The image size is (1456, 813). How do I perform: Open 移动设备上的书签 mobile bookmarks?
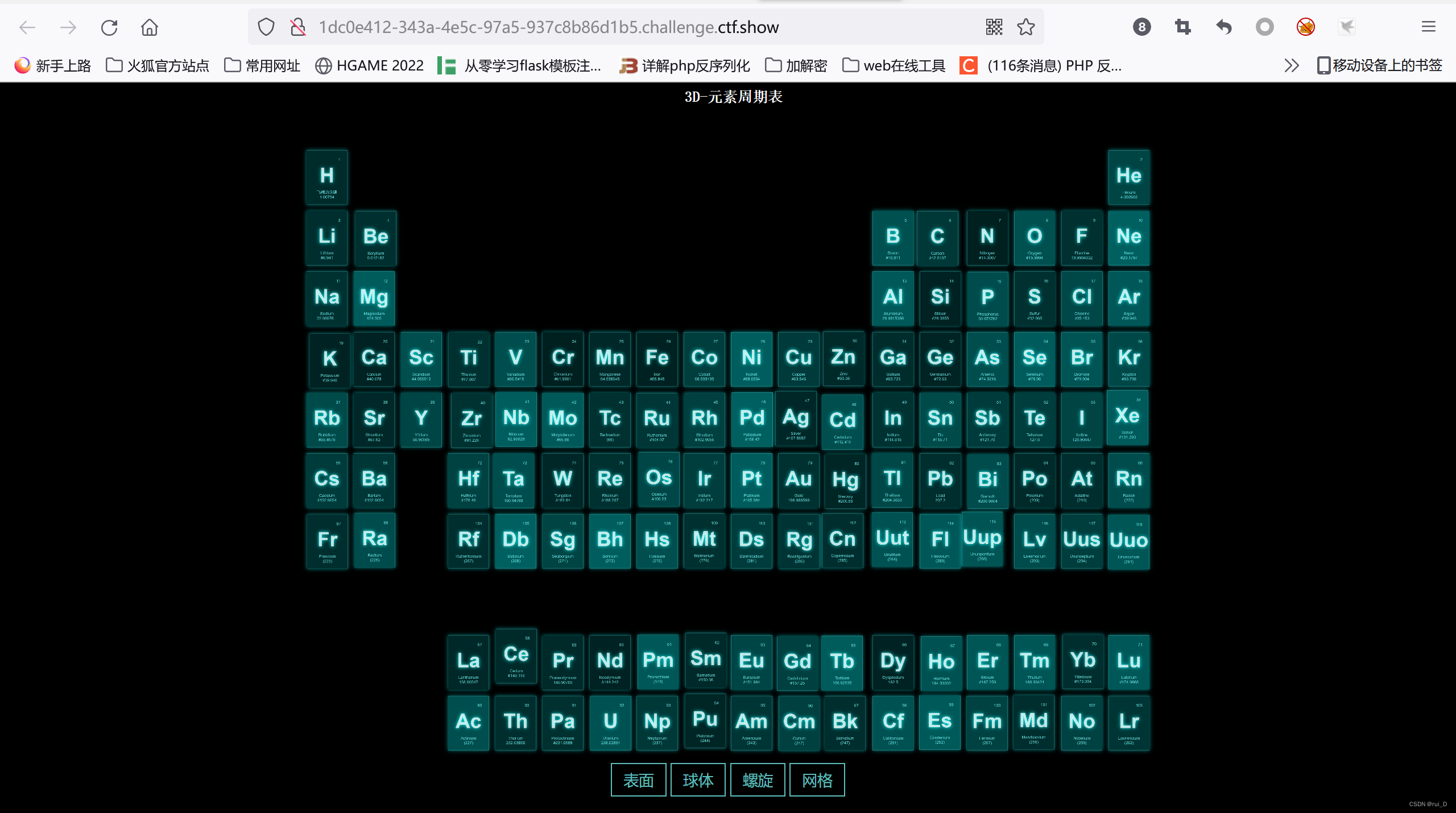coord(1380,66)
